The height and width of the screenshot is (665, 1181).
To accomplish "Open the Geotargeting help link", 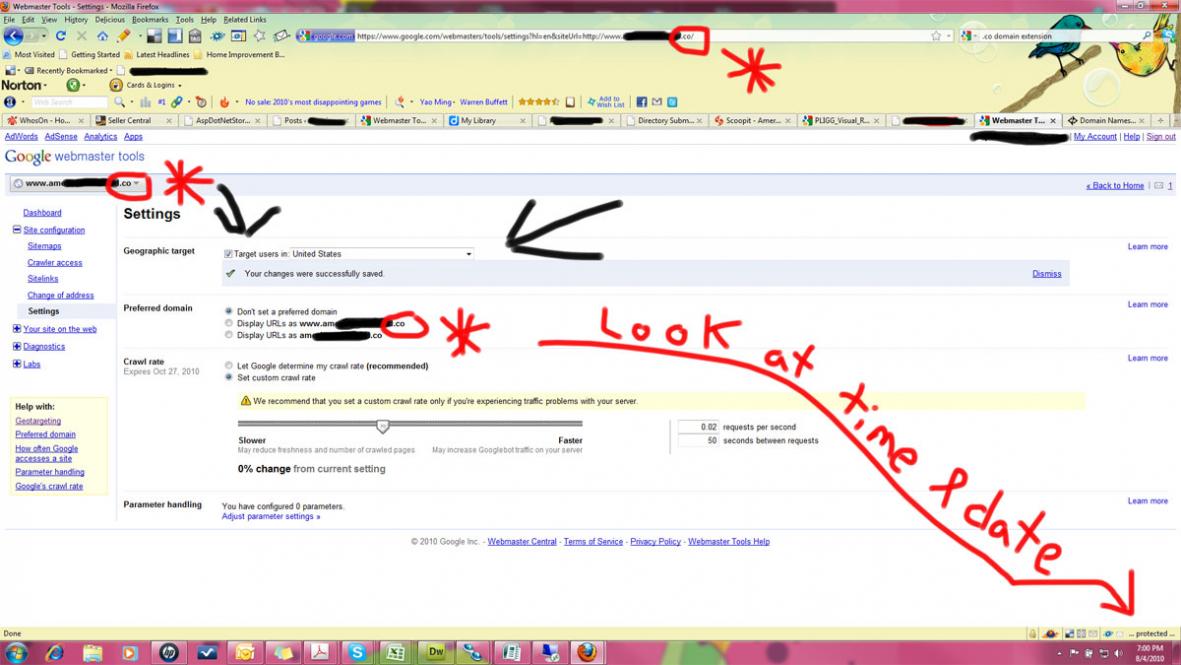I will coord(38,421).
